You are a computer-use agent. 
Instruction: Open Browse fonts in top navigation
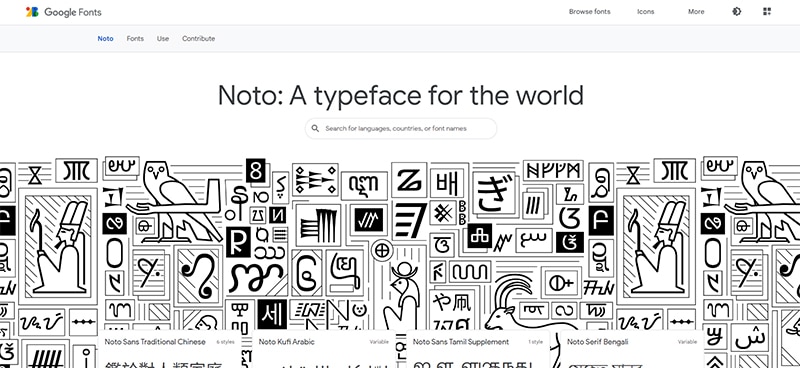point(589,12)
